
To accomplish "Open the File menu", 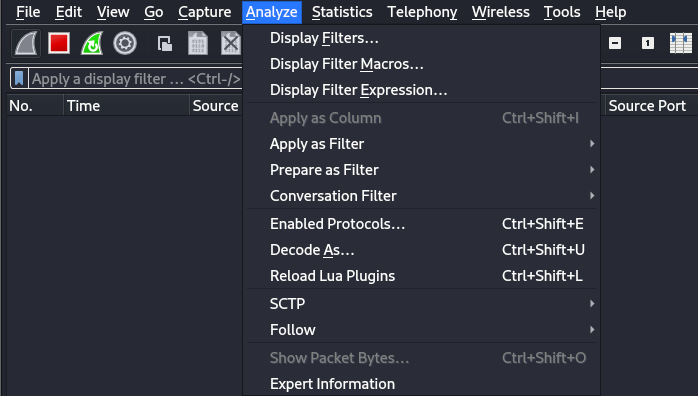I will [28, 12].
